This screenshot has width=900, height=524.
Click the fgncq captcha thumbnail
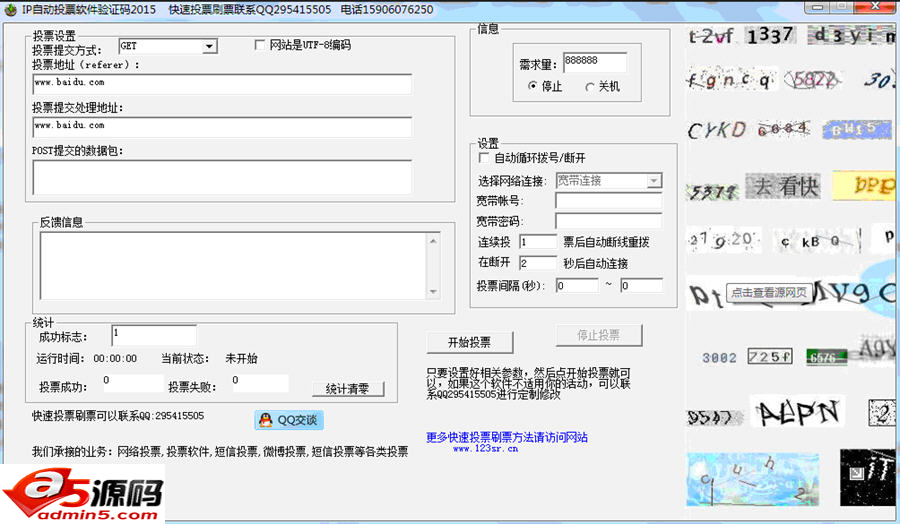[x=730, y=80]
